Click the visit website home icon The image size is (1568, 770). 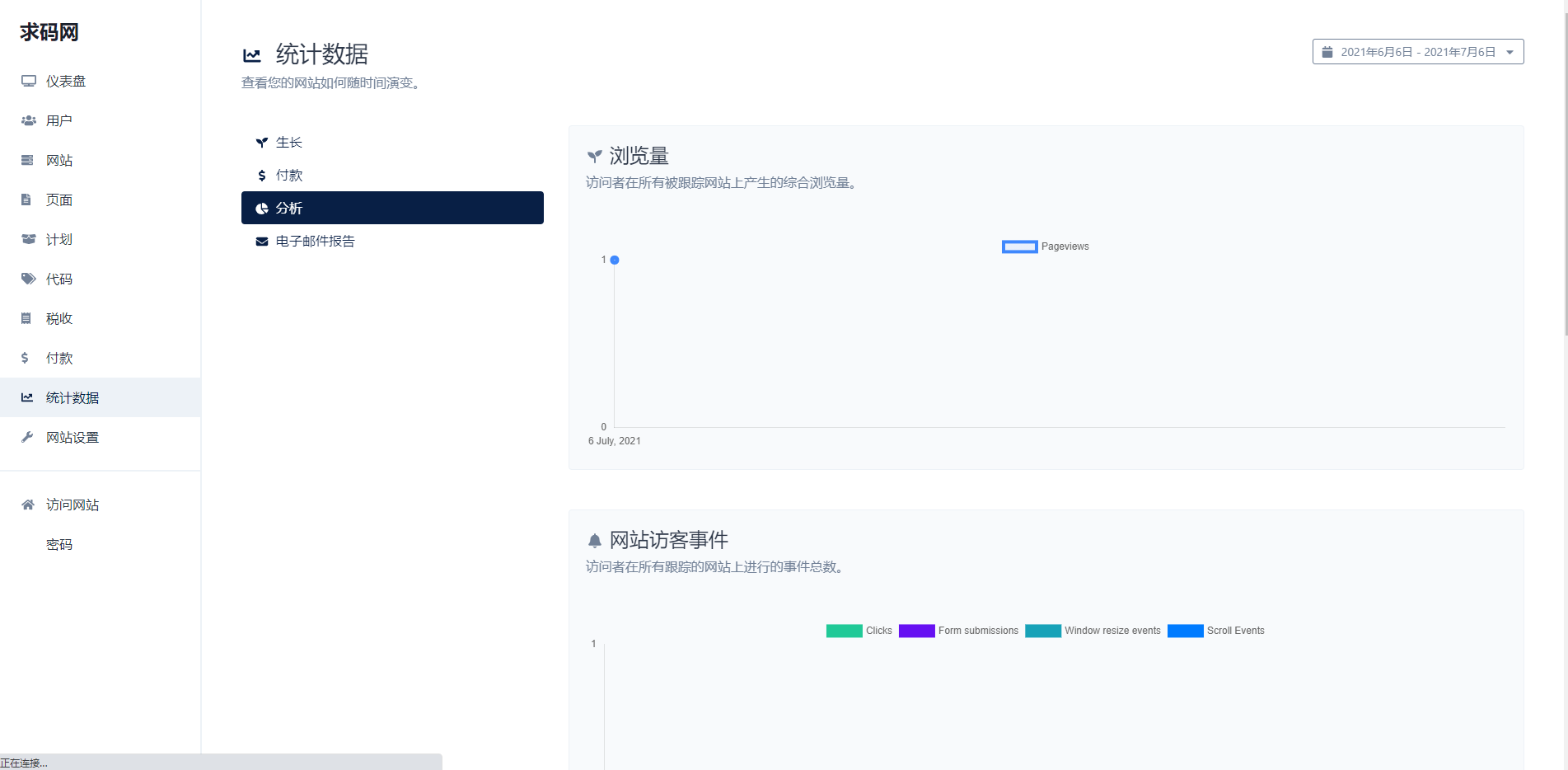click(x=28, y=505)
